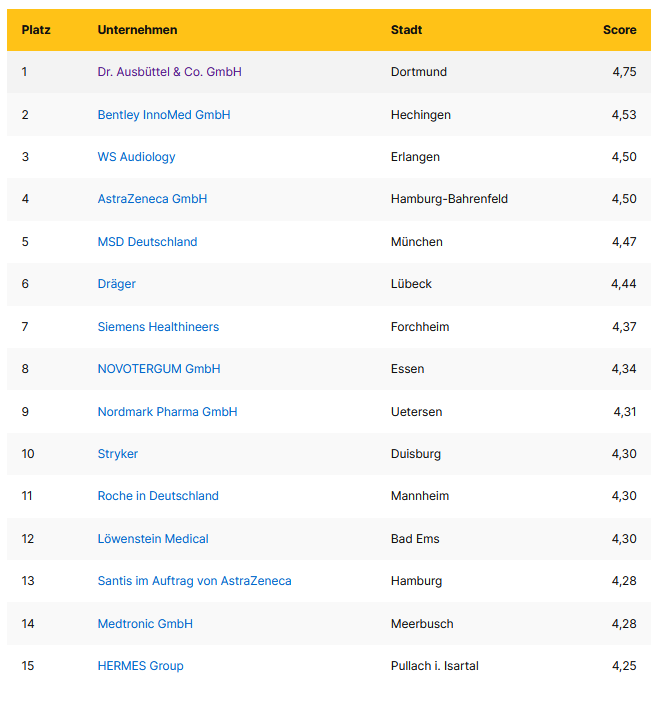This screenshot has width=669, height=707.
Task: Select the city cell Bad Ems
Action: point(415,539)
